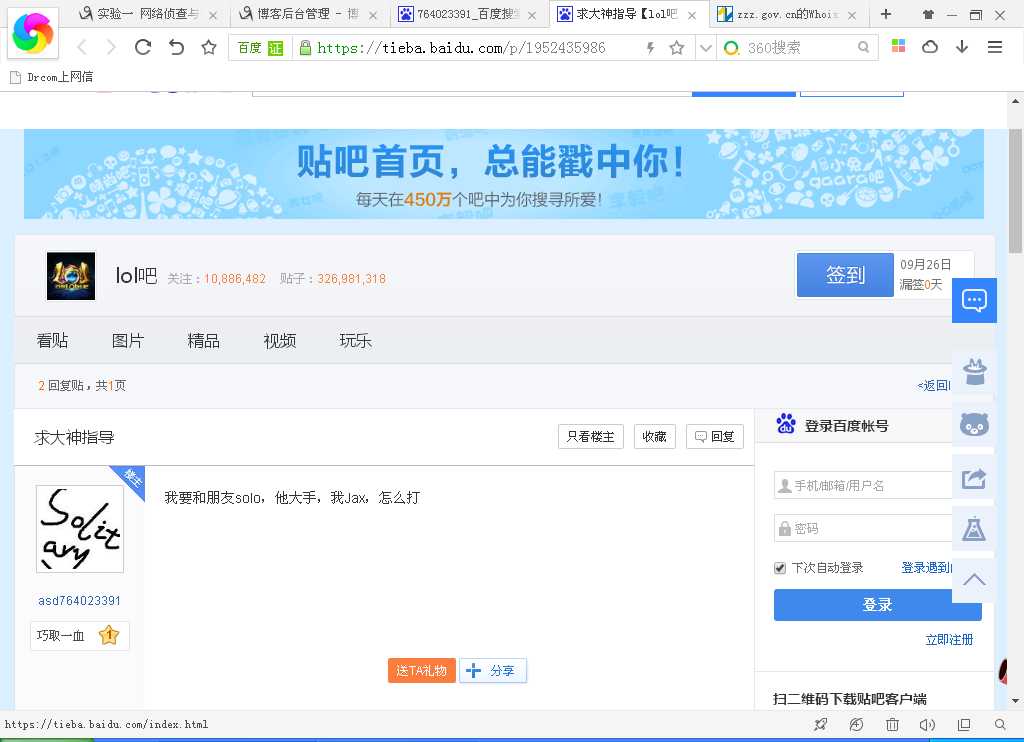Open the colorful apps grid icon
This screenshot has height=742, width=1024.
(x=899, y=46)
